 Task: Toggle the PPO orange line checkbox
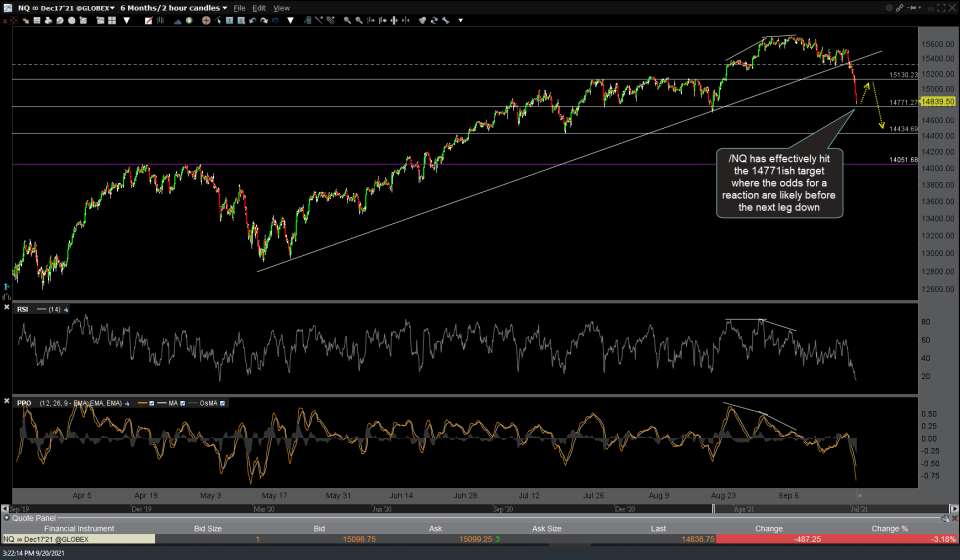tap(151, 403)
